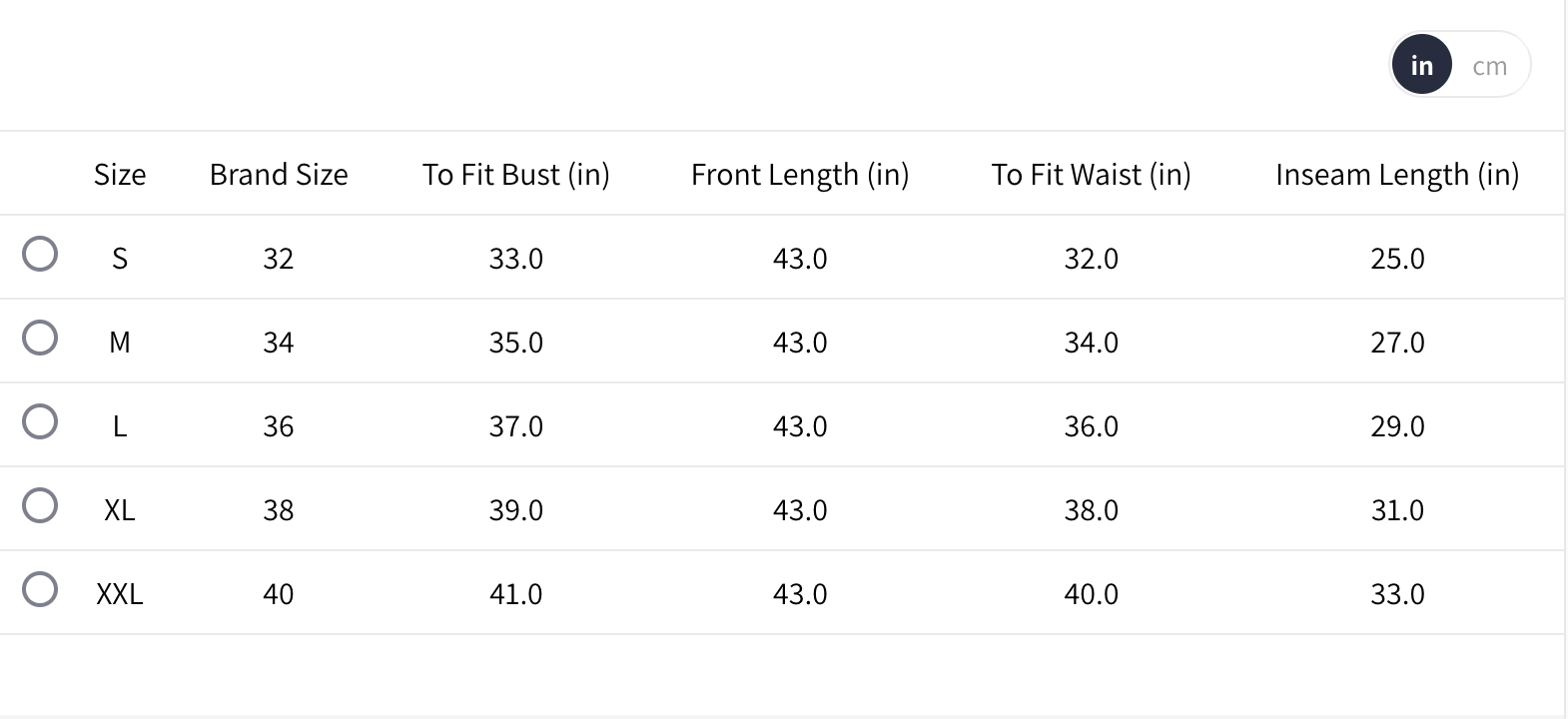The image size is (1568, 719).
Task: Click the Brand Size column header
Action: (279, 175)
